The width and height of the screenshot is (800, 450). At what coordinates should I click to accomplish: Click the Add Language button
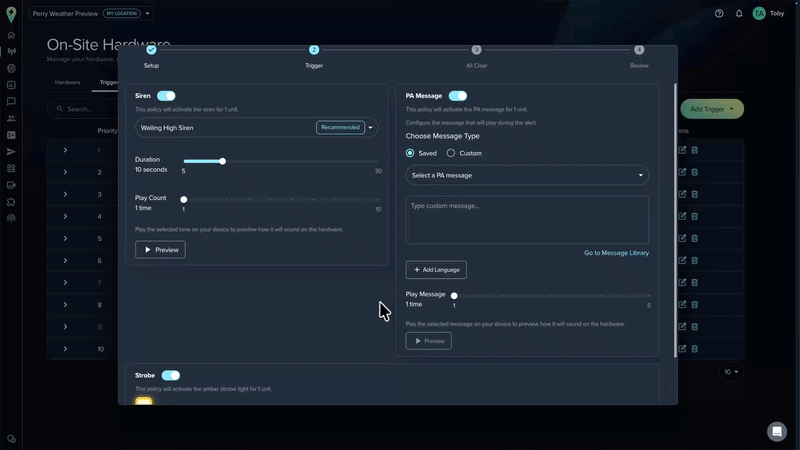tap(436, 270)
